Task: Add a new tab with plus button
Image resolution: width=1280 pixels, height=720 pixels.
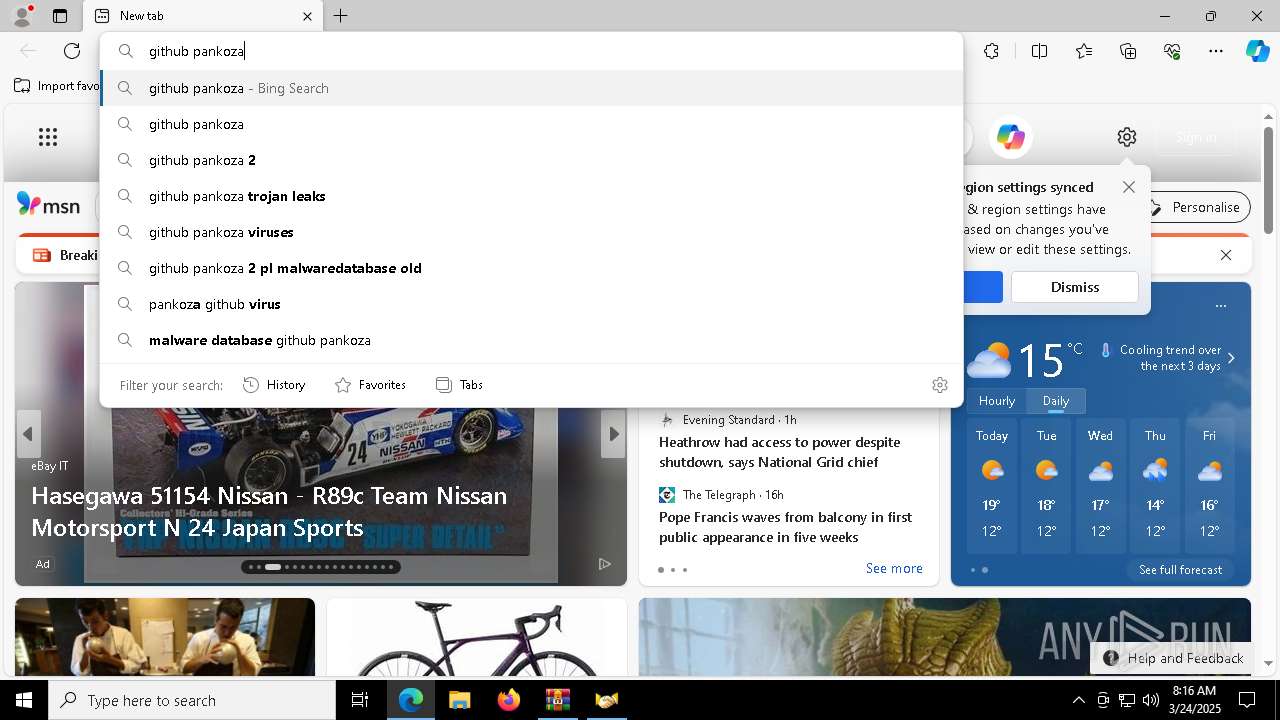Action: pos(340,16)
